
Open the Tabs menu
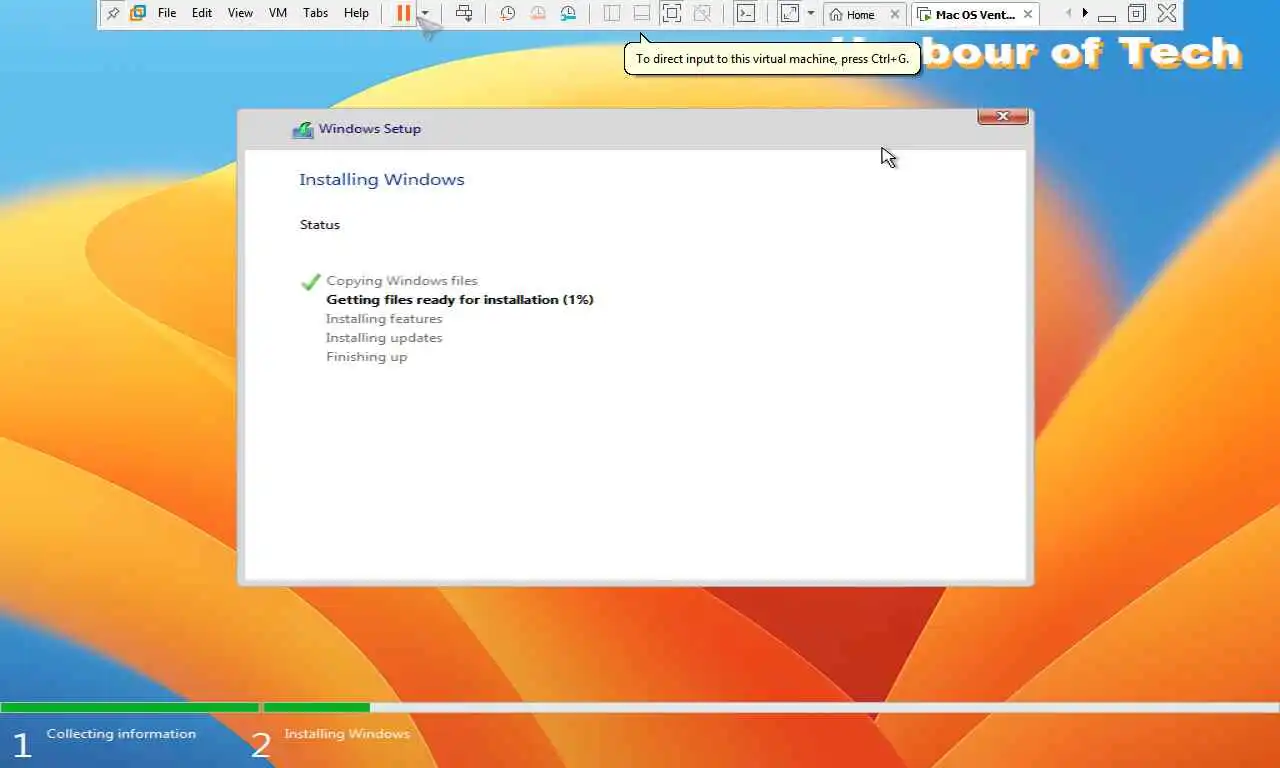click(315, 14)
